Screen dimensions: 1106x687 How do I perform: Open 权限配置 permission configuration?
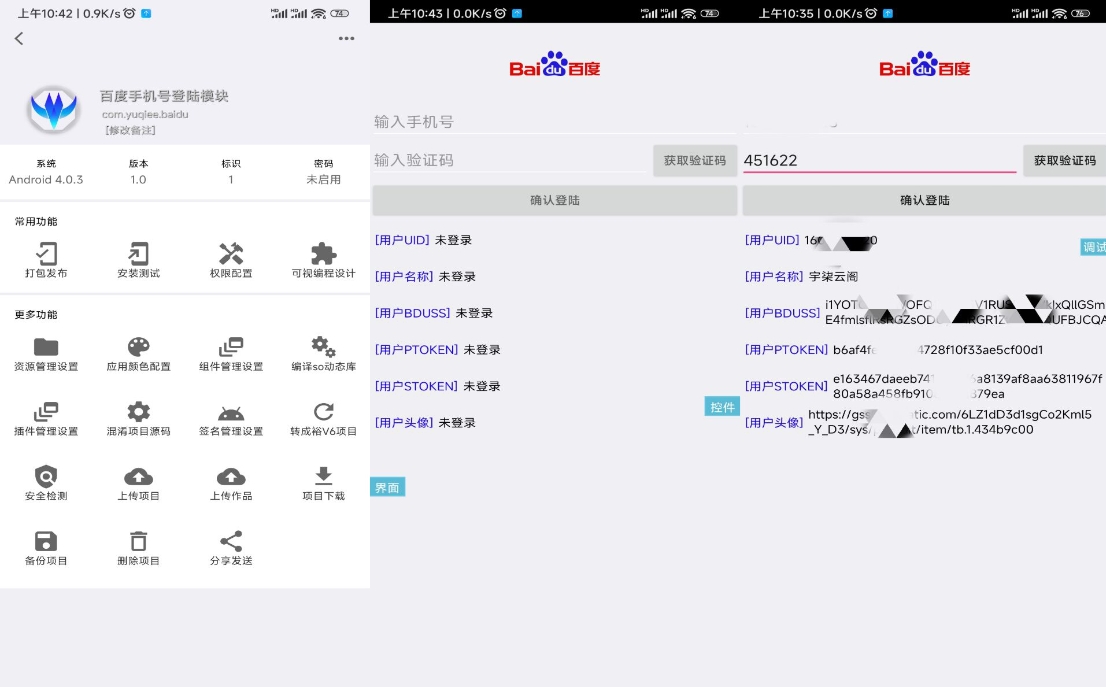tap(231, 257)
